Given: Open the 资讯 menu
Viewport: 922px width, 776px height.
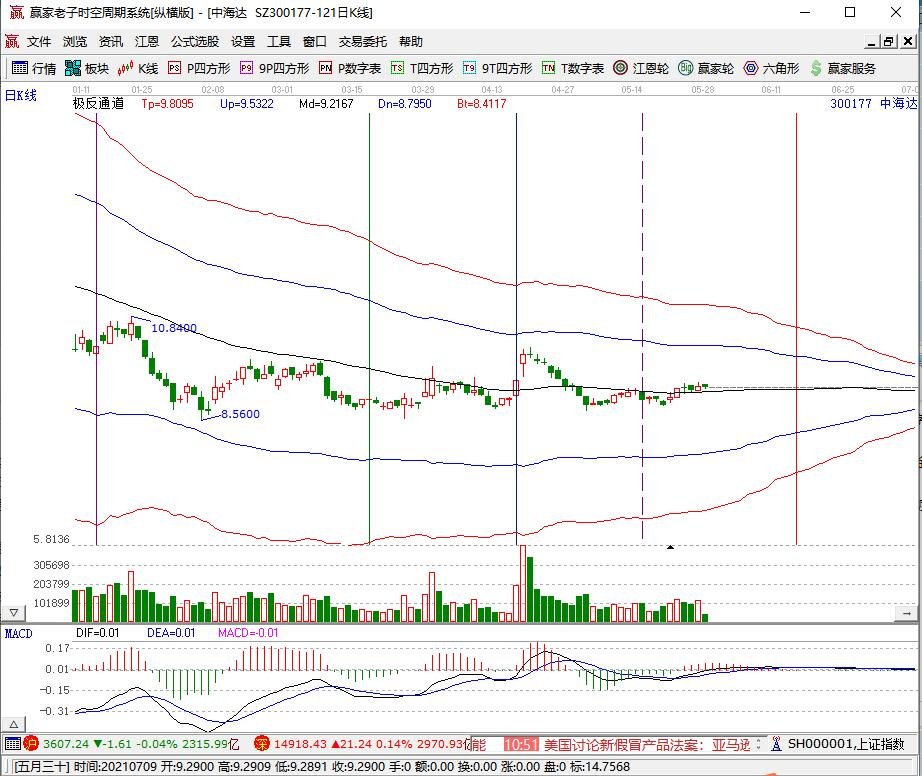Looking at the screenshot, I should coord(111,41).
